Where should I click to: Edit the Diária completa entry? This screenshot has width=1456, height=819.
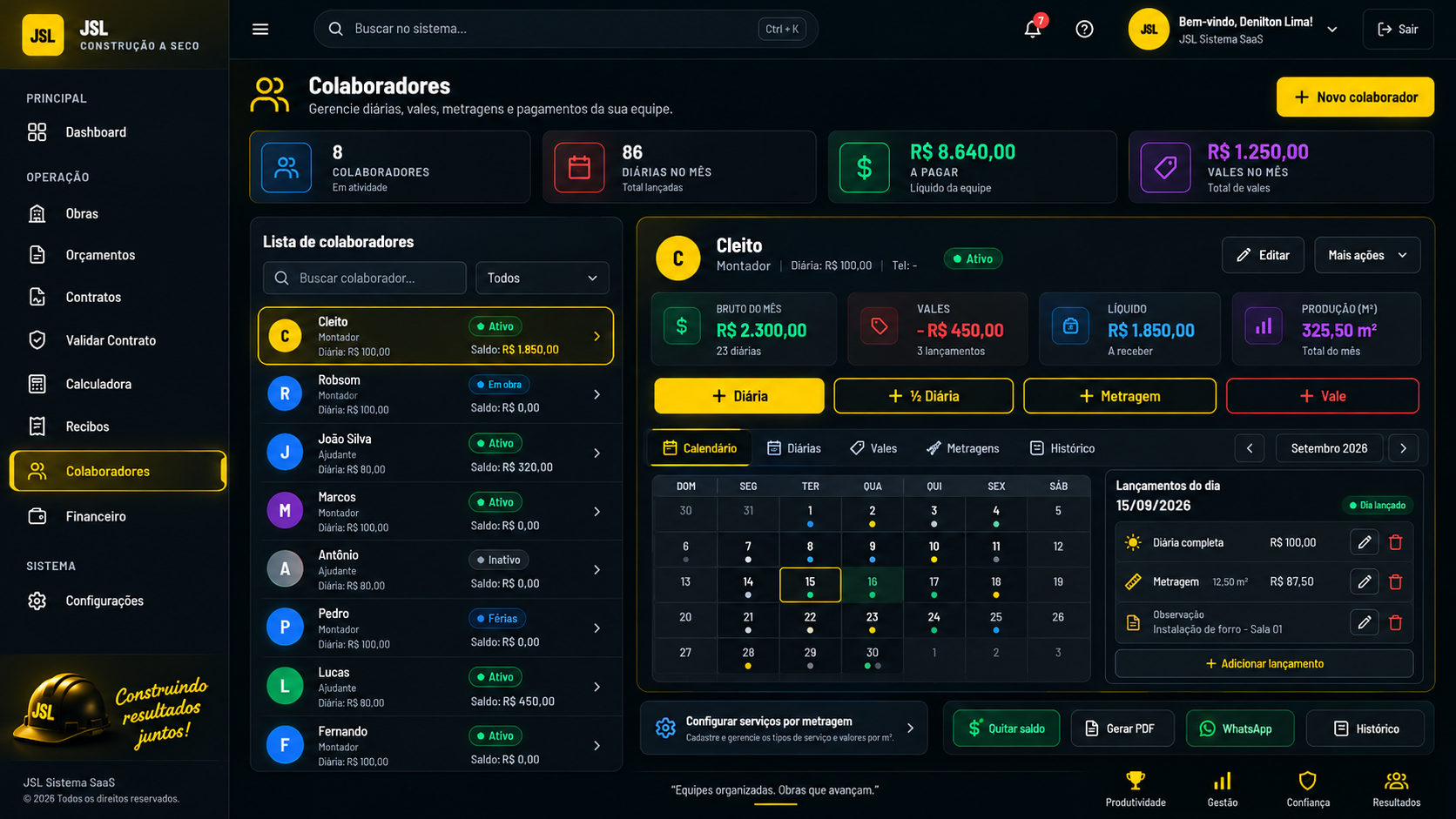click(1365, 542)
